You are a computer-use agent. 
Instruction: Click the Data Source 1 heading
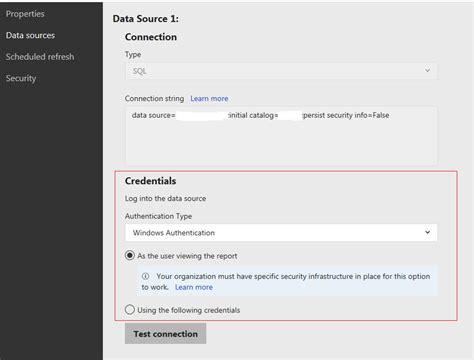click(x=146, y=19)
